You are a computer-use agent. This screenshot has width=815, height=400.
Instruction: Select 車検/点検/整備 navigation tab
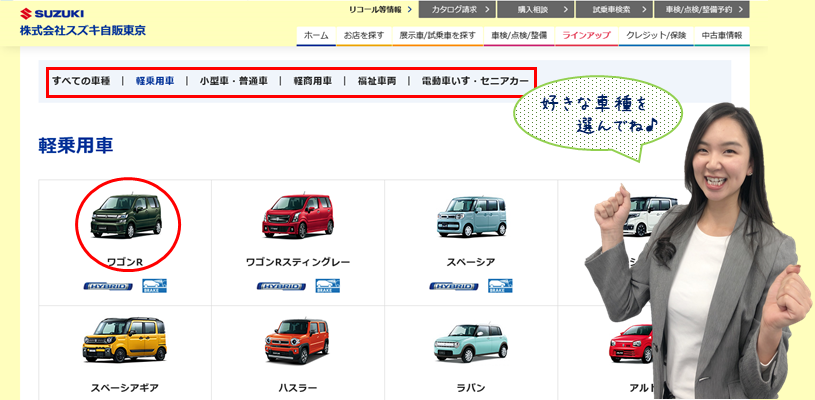(x=519, y=36)
